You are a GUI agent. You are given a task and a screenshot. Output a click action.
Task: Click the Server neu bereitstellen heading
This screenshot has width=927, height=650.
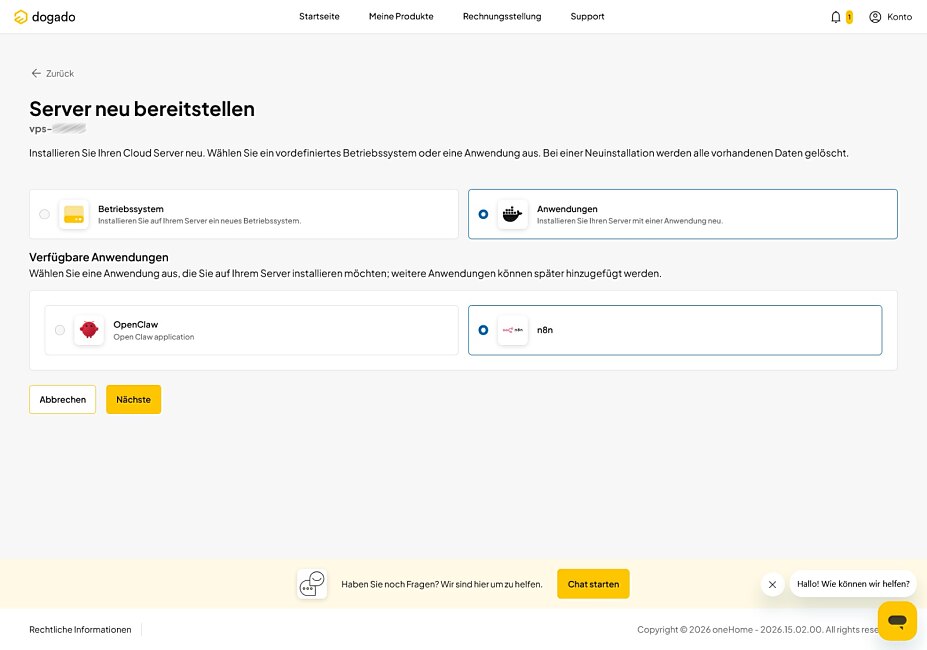142,109
